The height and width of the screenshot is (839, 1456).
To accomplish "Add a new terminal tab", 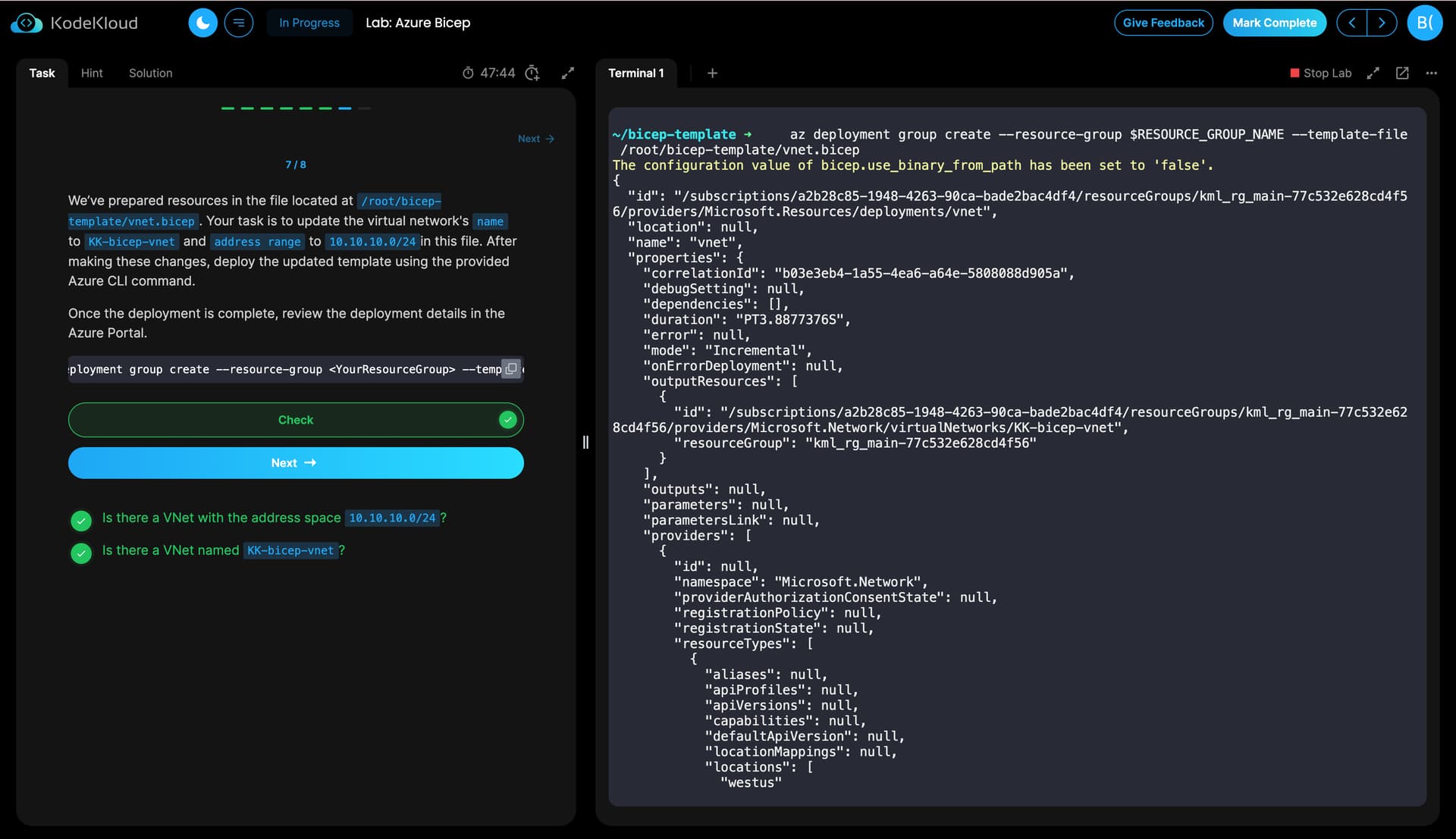I will coord(712,73).
